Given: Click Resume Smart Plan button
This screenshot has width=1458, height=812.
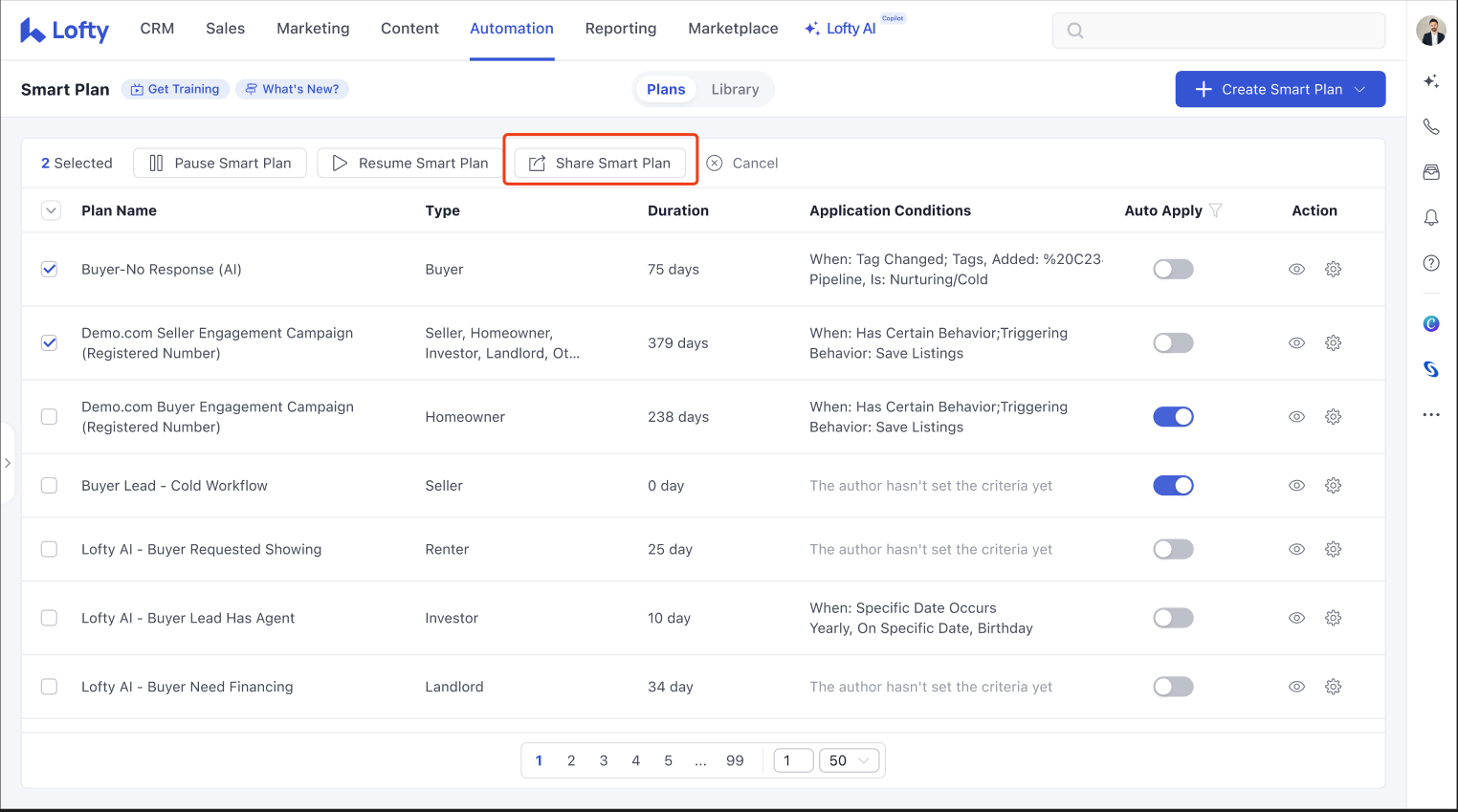Looking at the screenshot, I should click(409, 164).
